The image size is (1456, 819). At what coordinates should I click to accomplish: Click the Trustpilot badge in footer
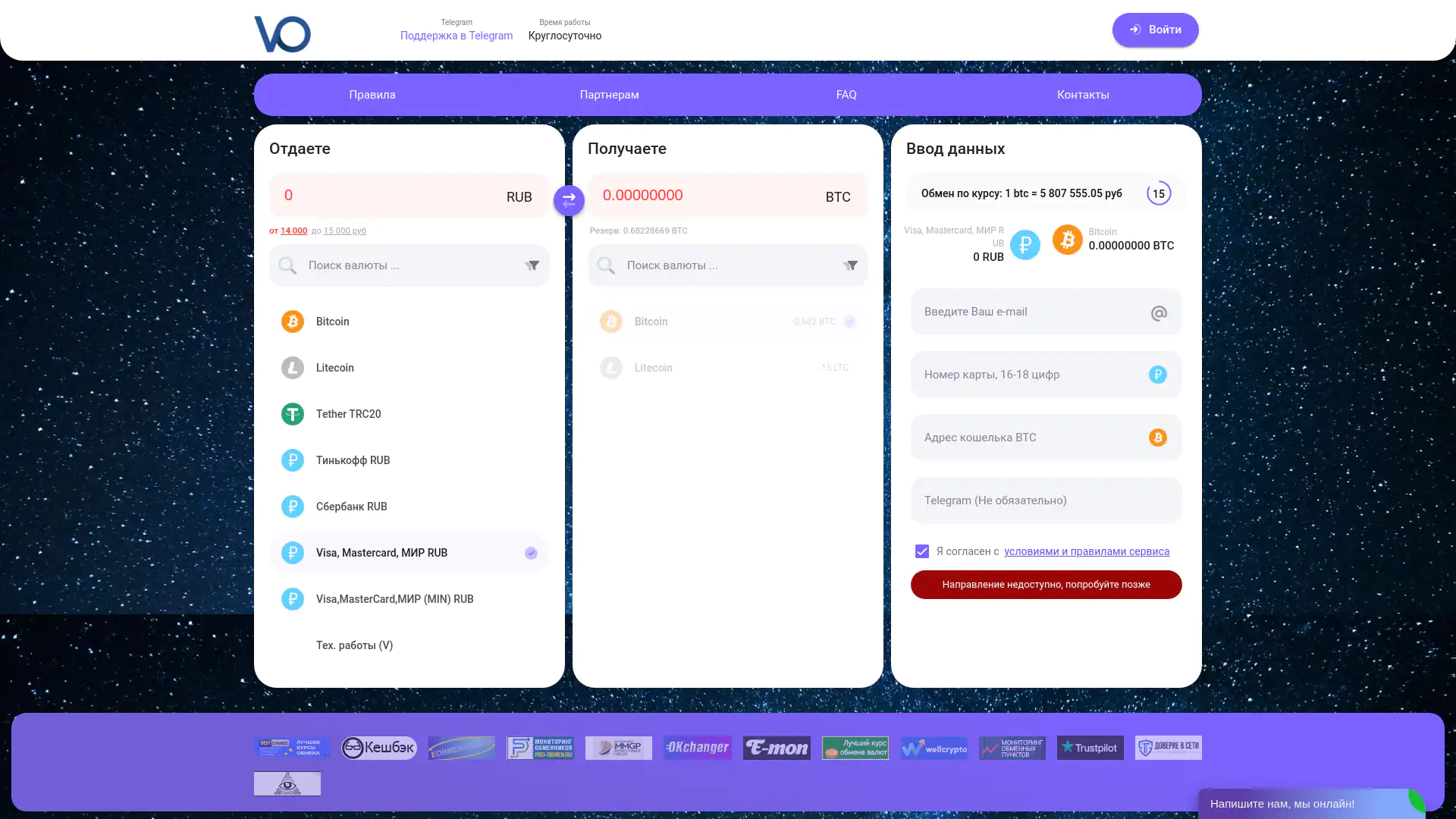click(1090, 748)
